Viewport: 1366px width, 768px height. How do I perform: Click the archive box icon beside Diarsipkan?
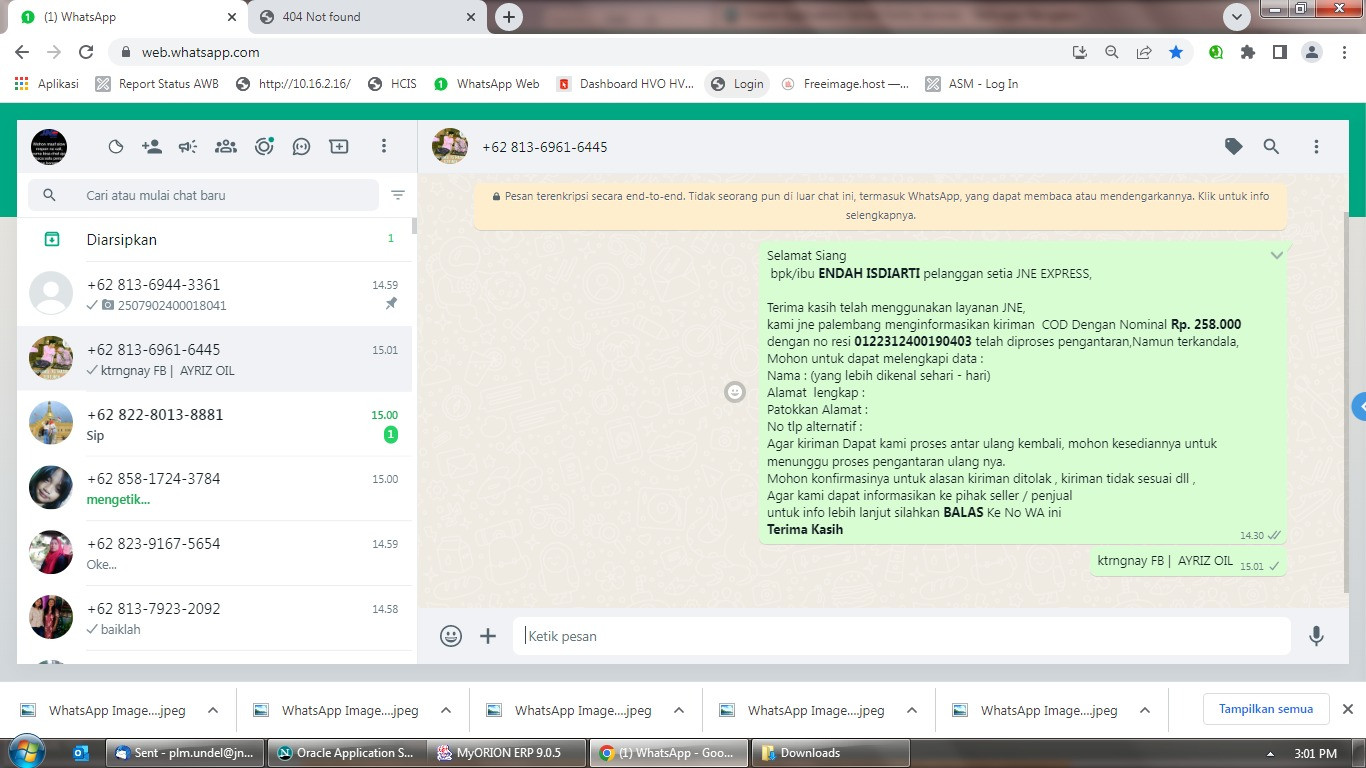point(51,240)
